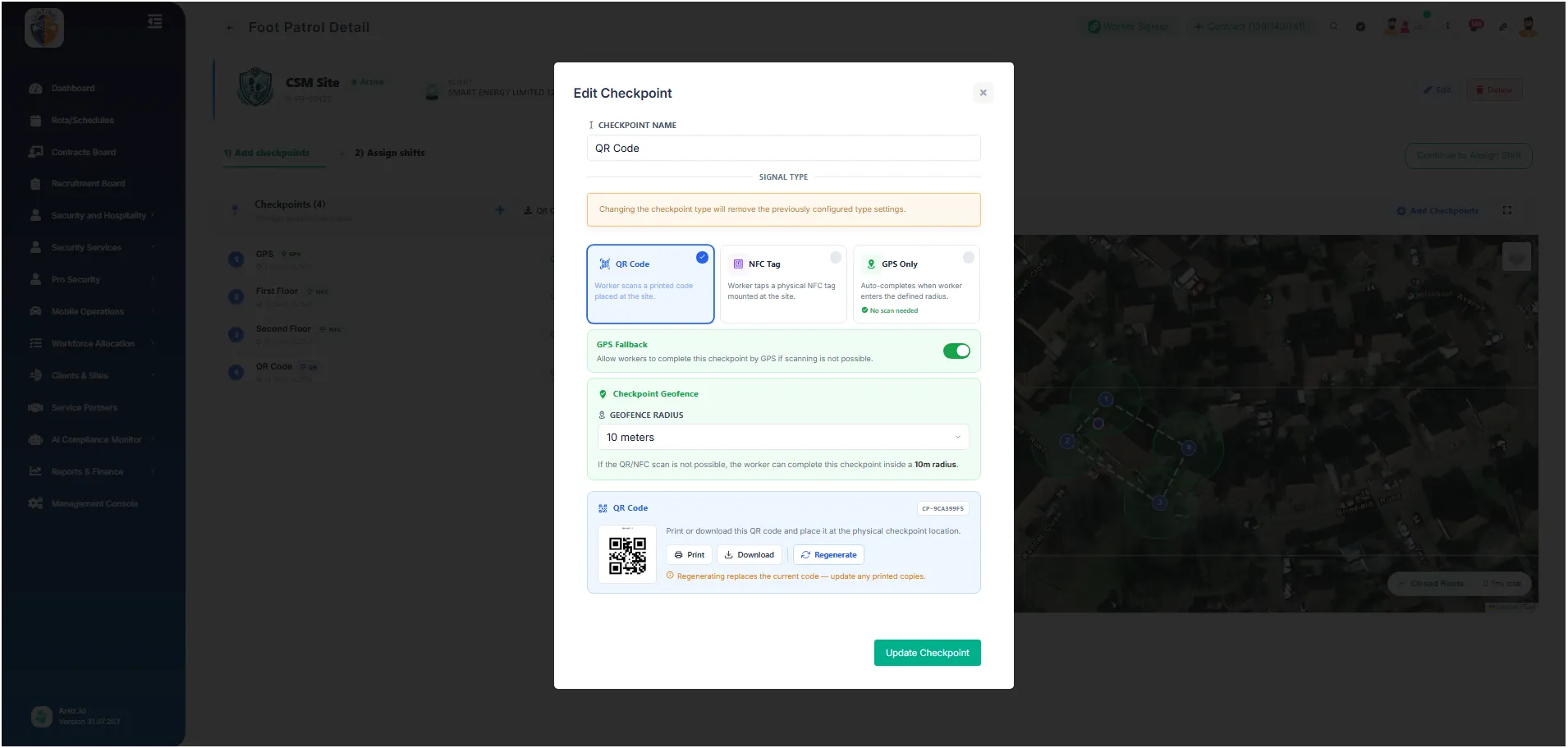The height and width of the screenshot is (748, 1568).
Task: Switch to the Assign shifts step tab
Action: click(390, 153)
